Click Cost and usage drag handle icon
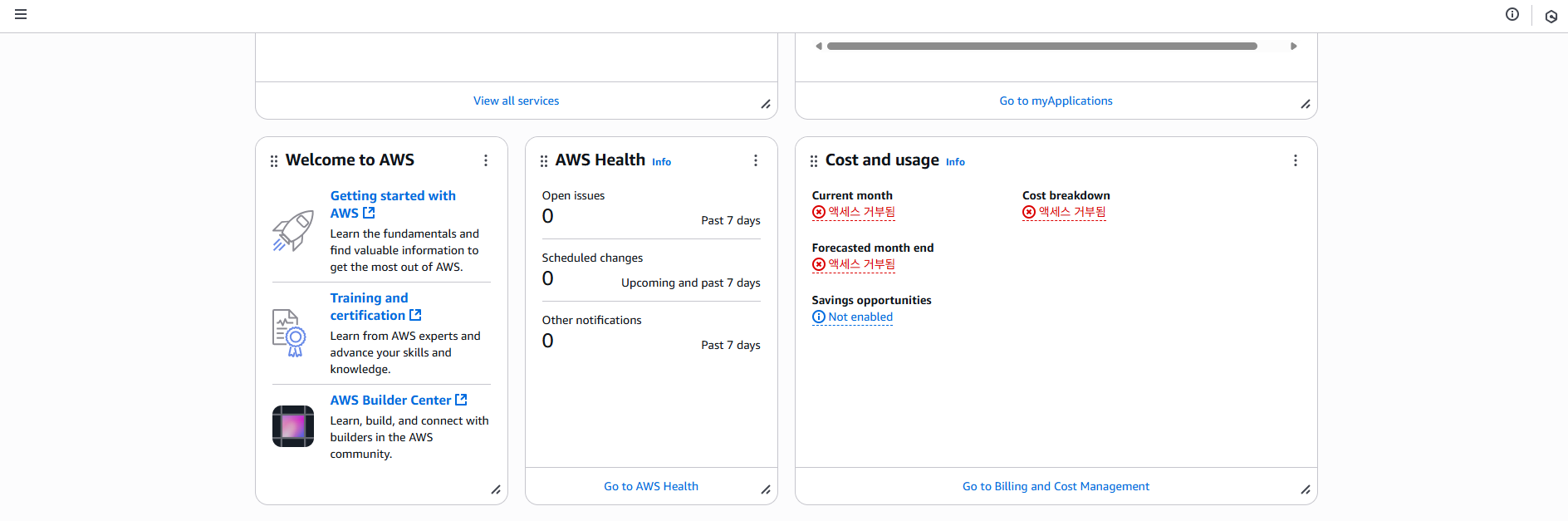 (x=814, y=161)
